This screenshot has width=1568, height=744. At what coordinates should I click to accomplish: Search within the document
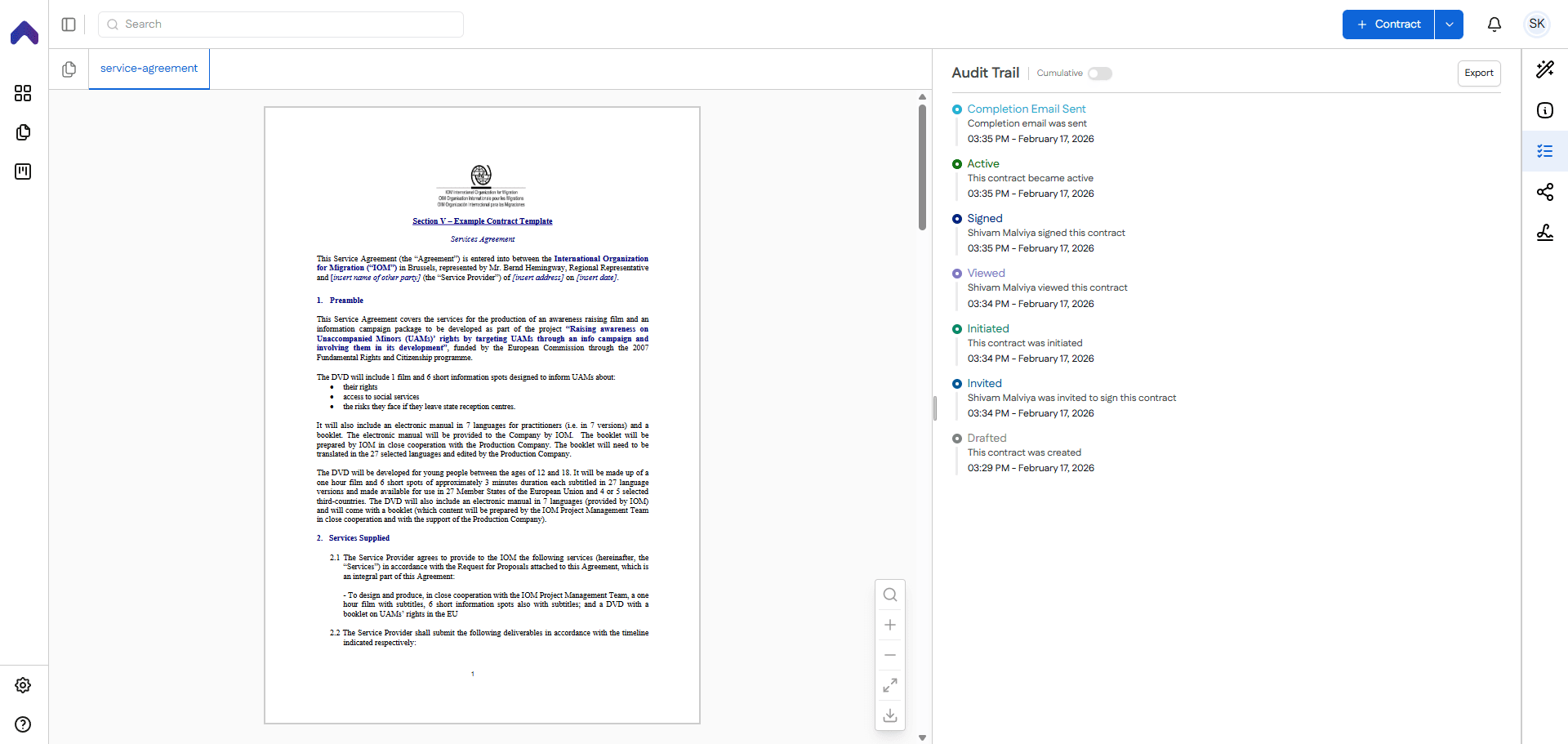[890, 595]
